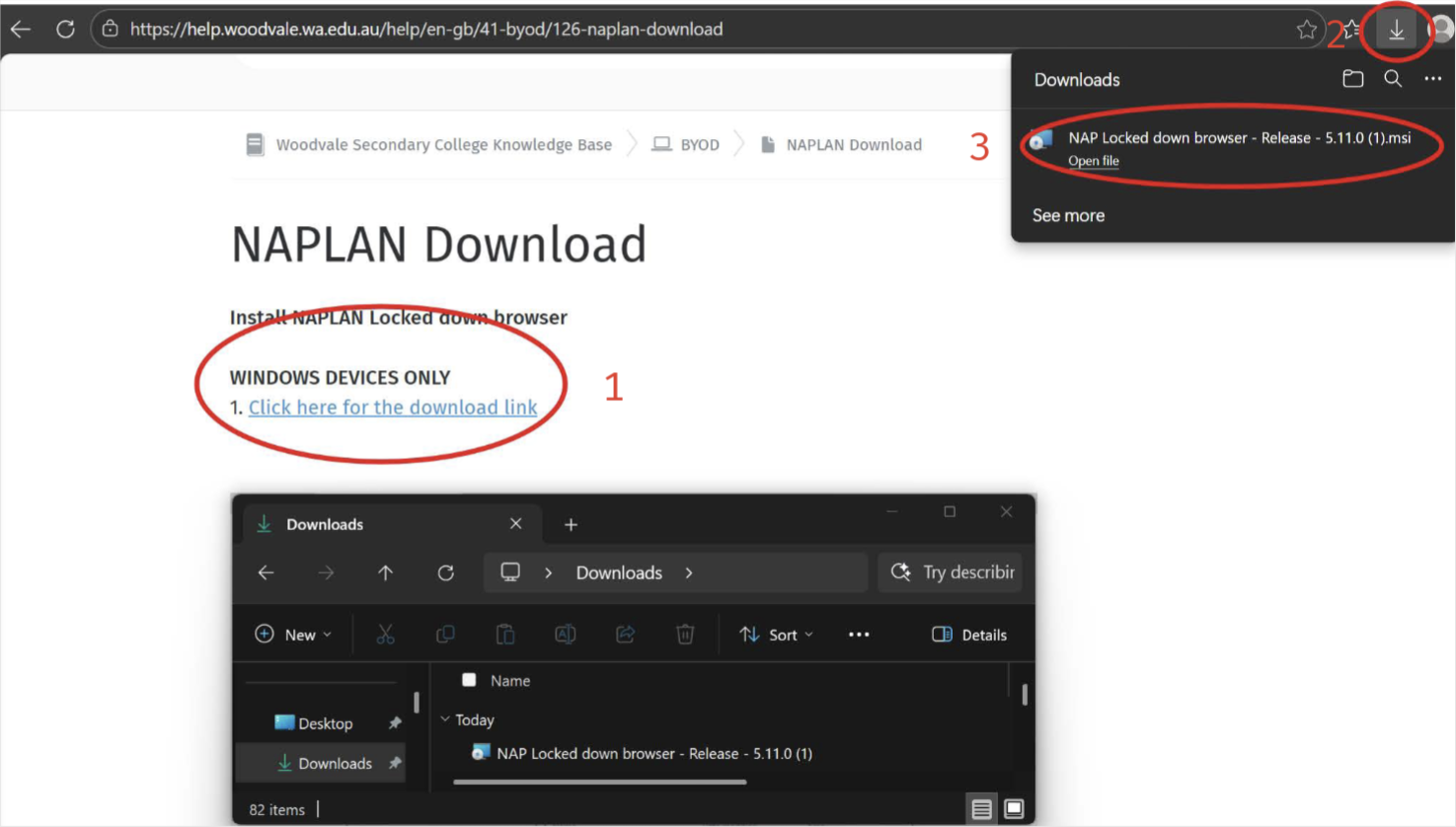Click the Details pane button
Screen dimensions: 1456x827
[969, 635]
